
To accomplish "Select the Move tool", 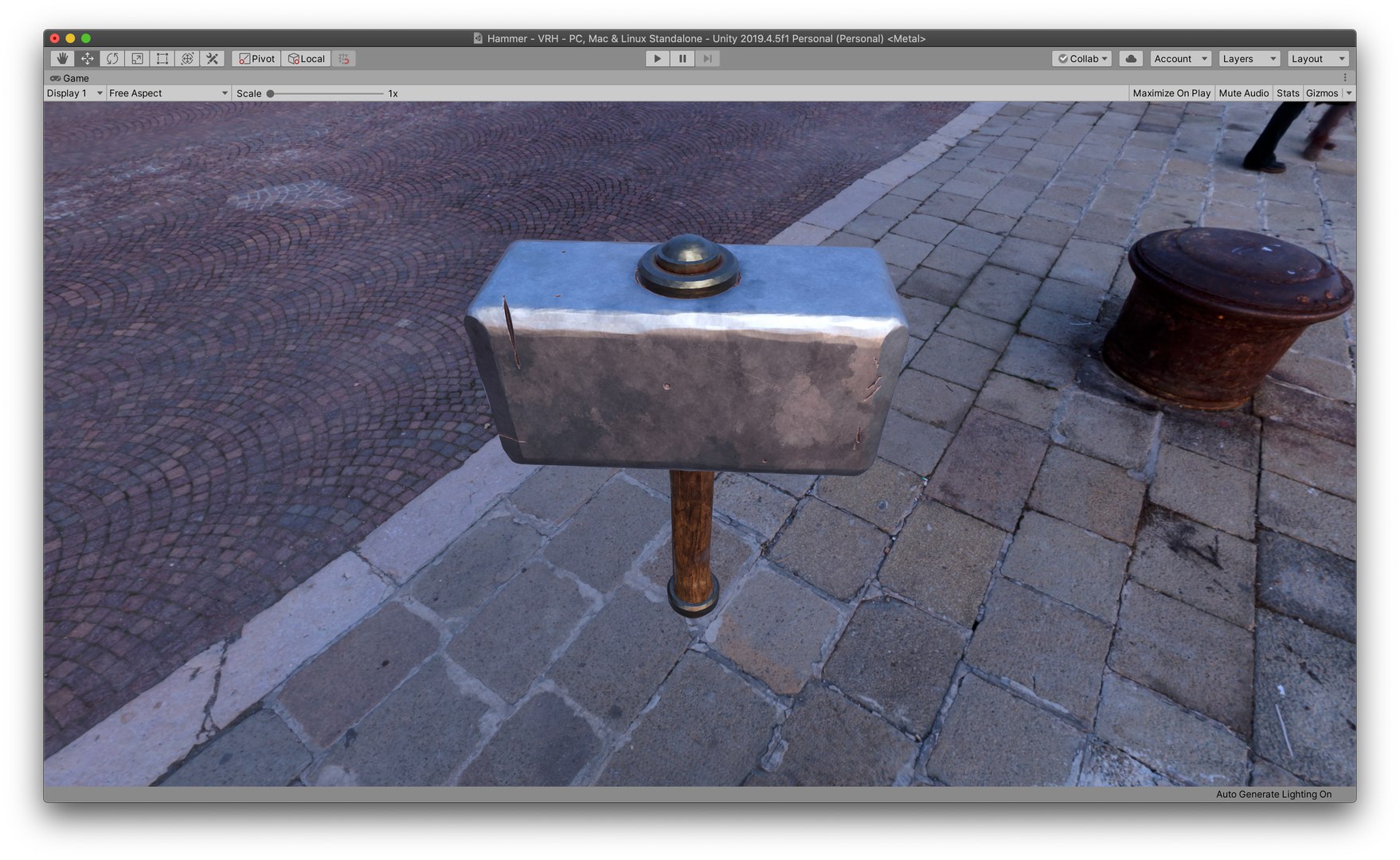I will 88,59.
